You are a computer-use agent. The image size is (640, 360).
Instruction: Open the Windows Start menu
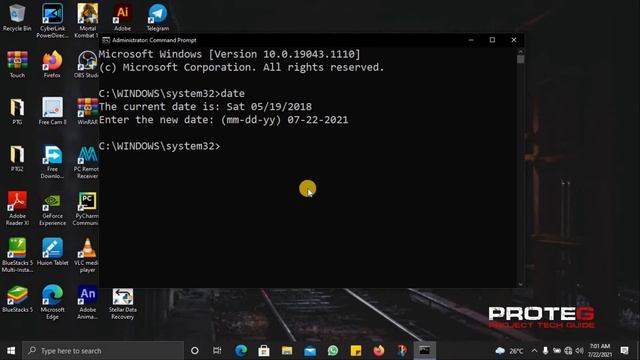(11, 351)
